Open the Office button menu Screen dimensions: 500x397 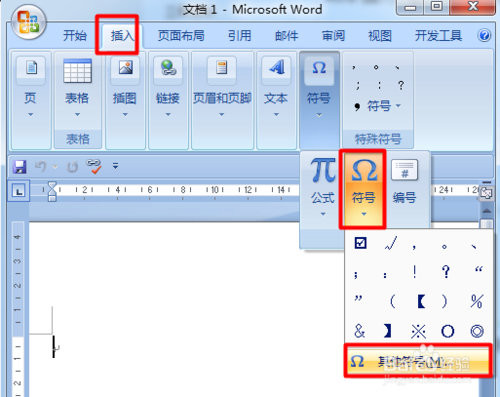pos(28,22)
